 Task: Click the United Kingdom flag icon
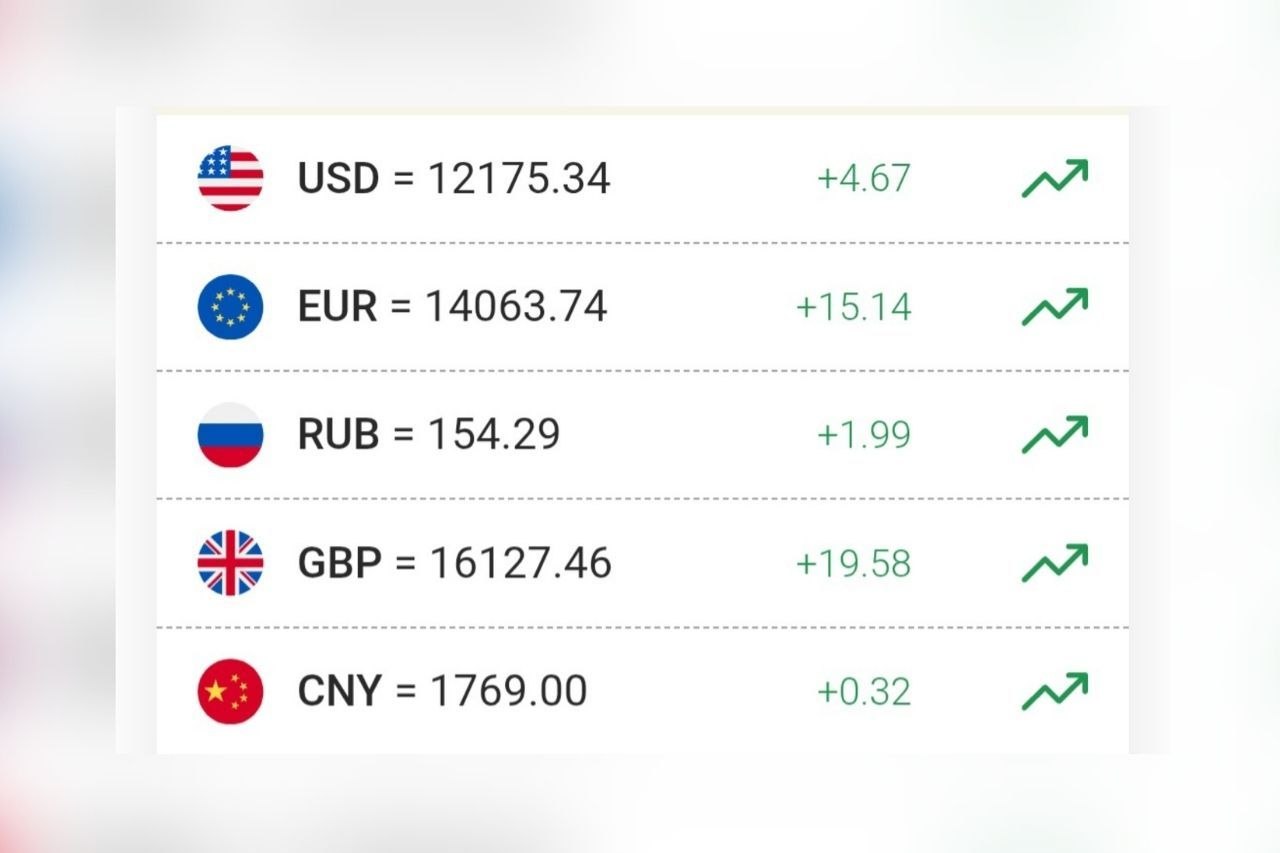(x=230, y=563)
